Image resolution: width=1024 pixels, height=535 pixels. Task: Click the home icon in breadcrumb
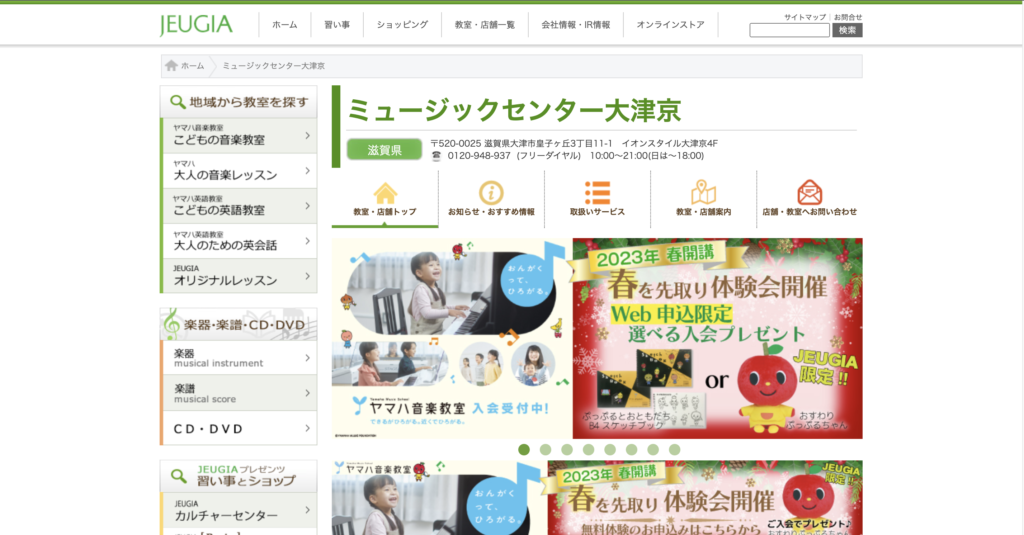pyautogui.click(x=171, y=65)
